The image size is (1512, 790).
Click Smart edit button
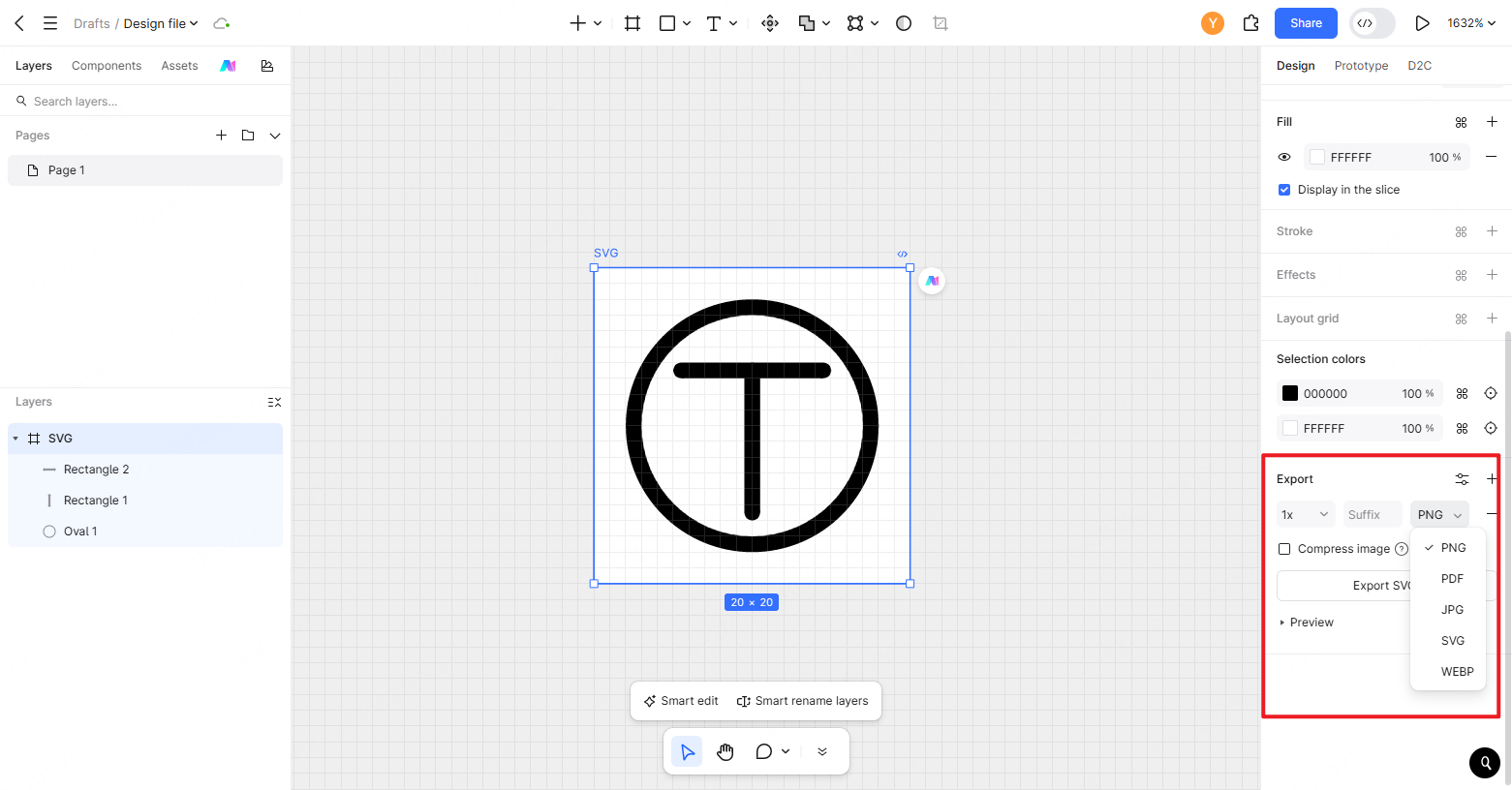pyautogui.click(x=681, y=701)
